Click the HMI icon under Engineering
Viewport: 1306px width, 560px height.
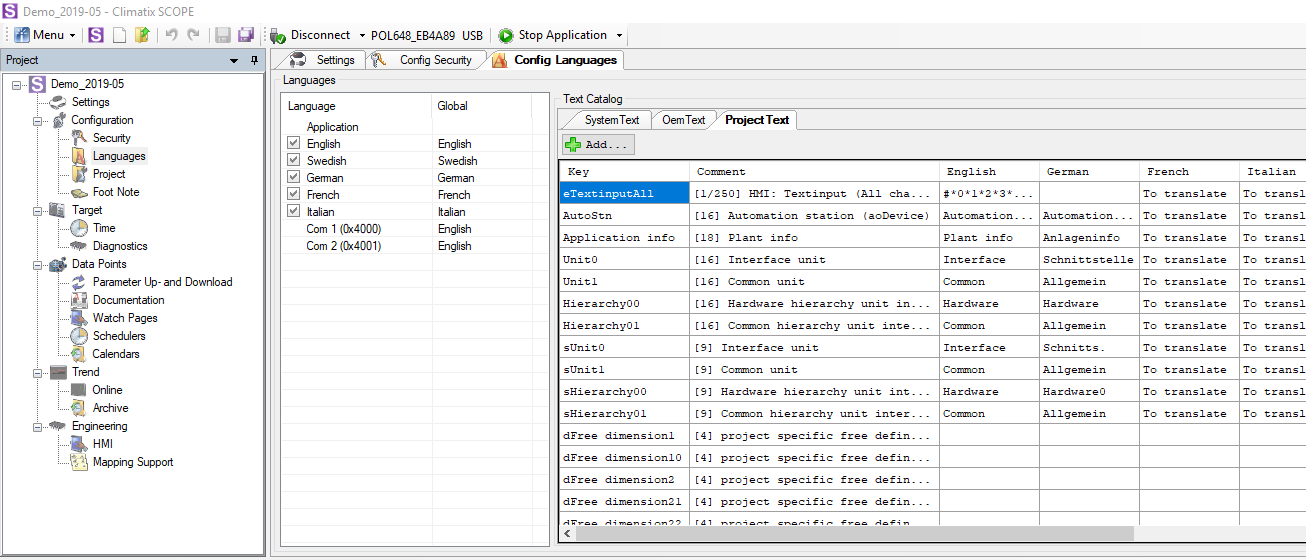(79, 444)
